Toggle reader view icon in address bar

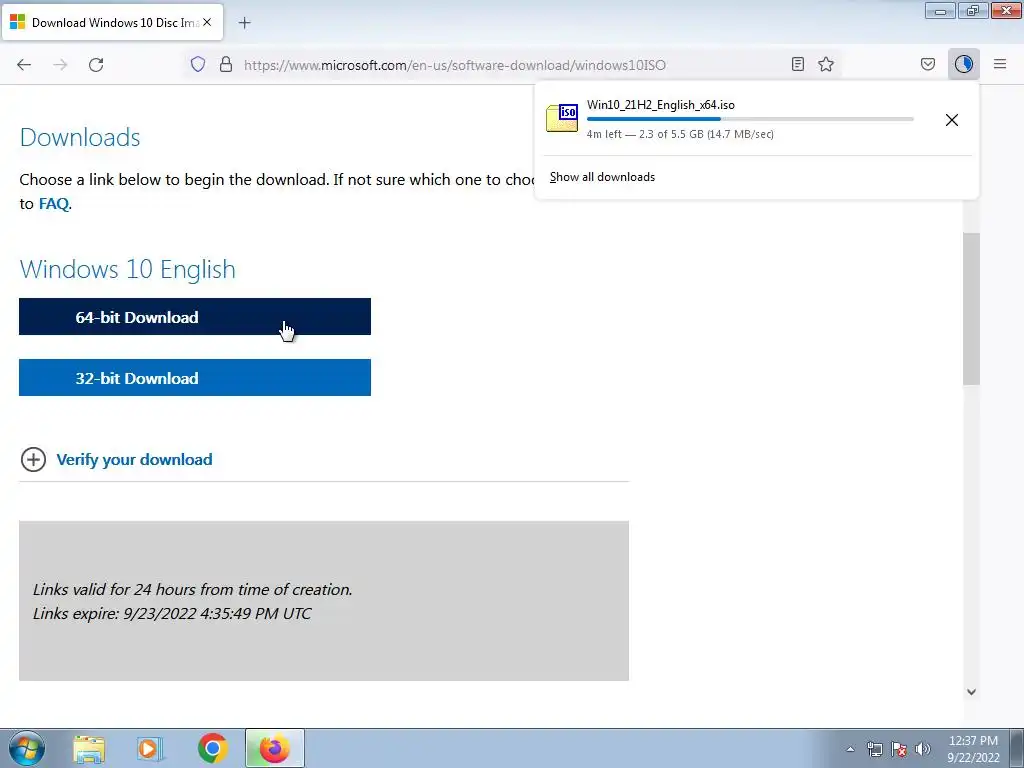(x=797, y=64)
